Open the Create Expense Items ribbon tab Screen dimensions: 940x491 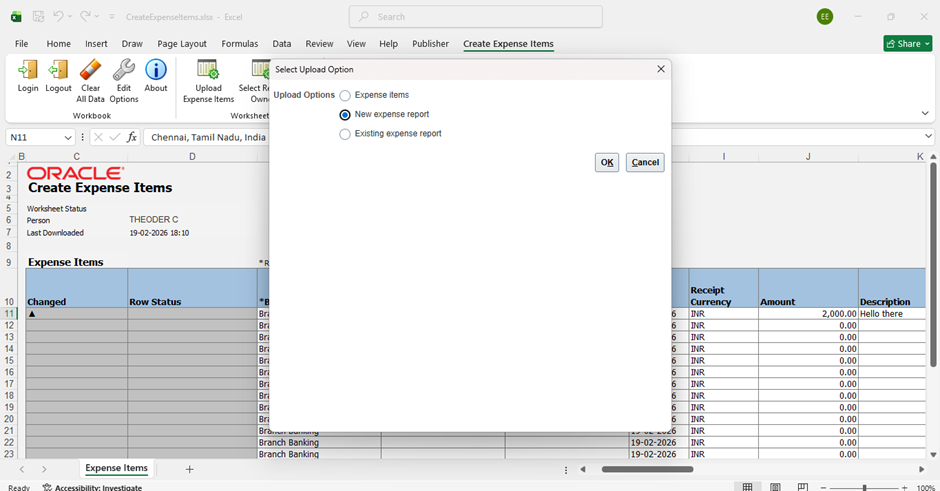[x=508, y=44]
